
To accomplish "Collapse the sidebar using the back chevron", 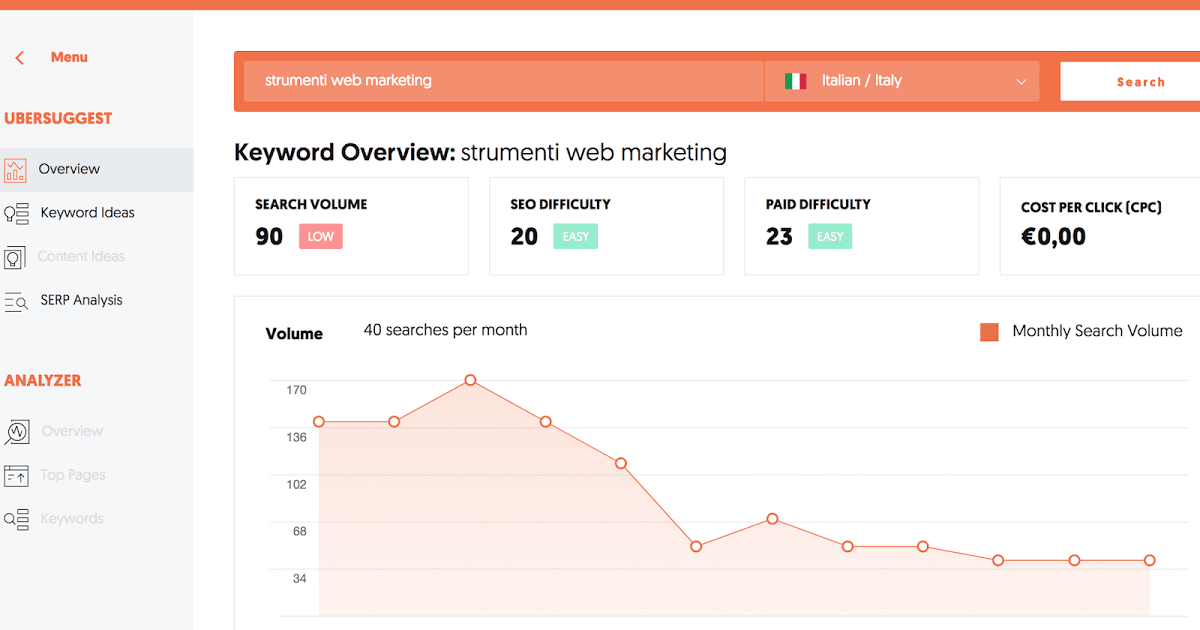I will click(x=18, y=57).
